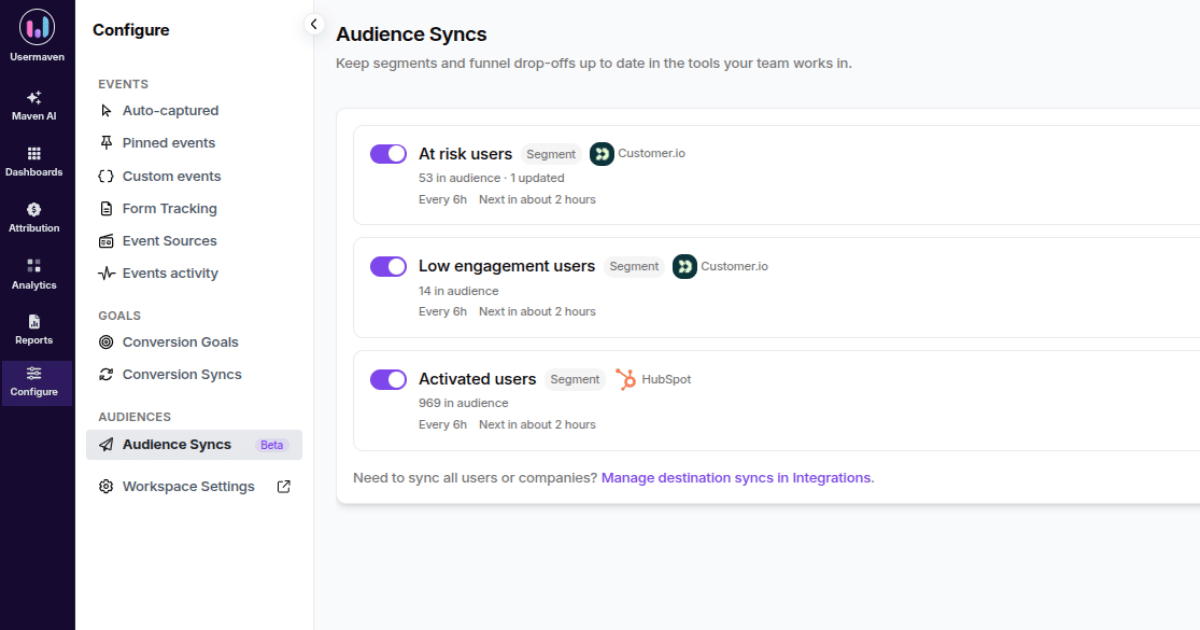Open Reports document icon
Viewport: 1200px width, 630px height.
click(34, 321)
